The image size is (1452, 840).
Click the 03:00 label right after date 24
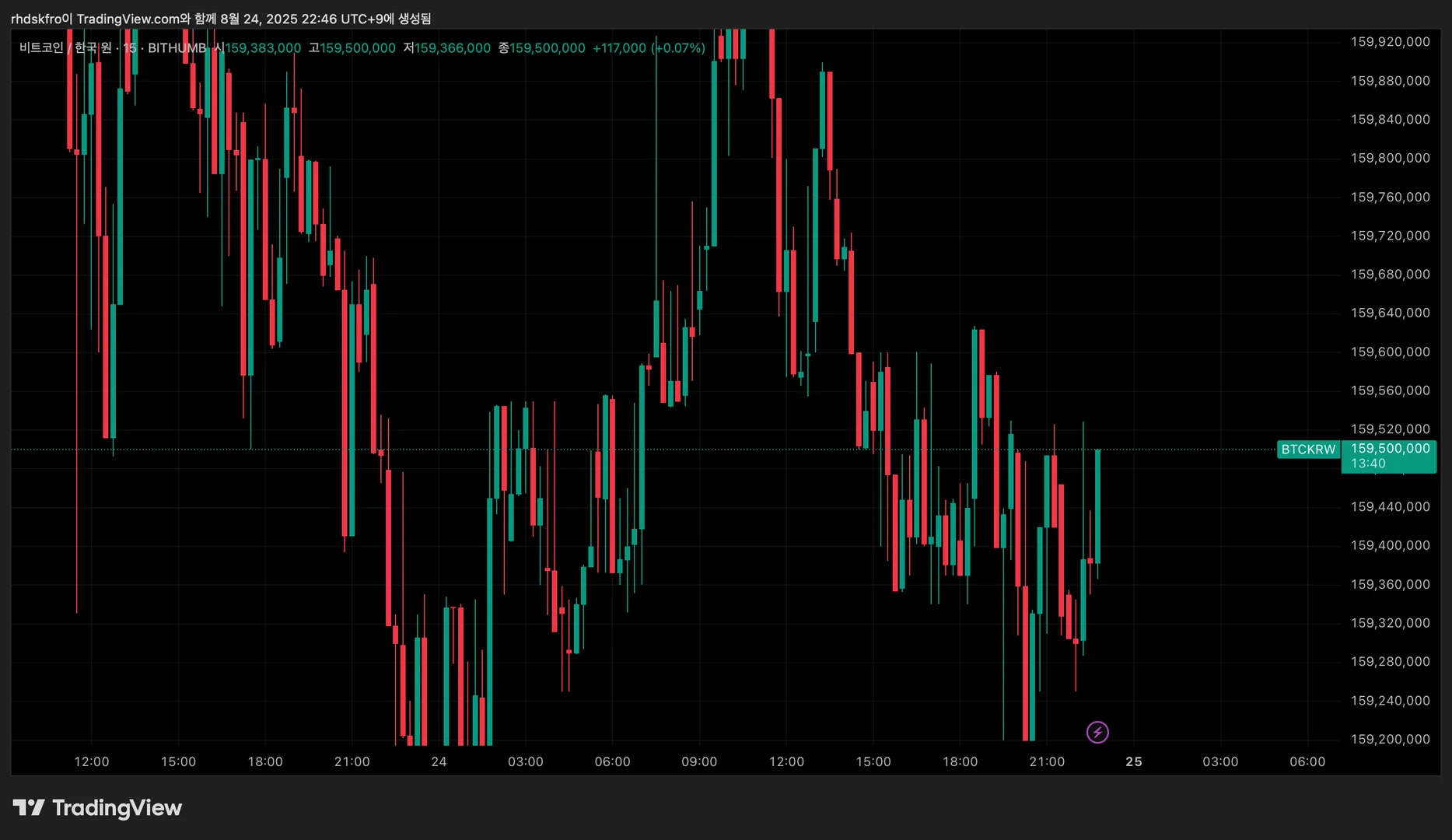coord(526,761)
